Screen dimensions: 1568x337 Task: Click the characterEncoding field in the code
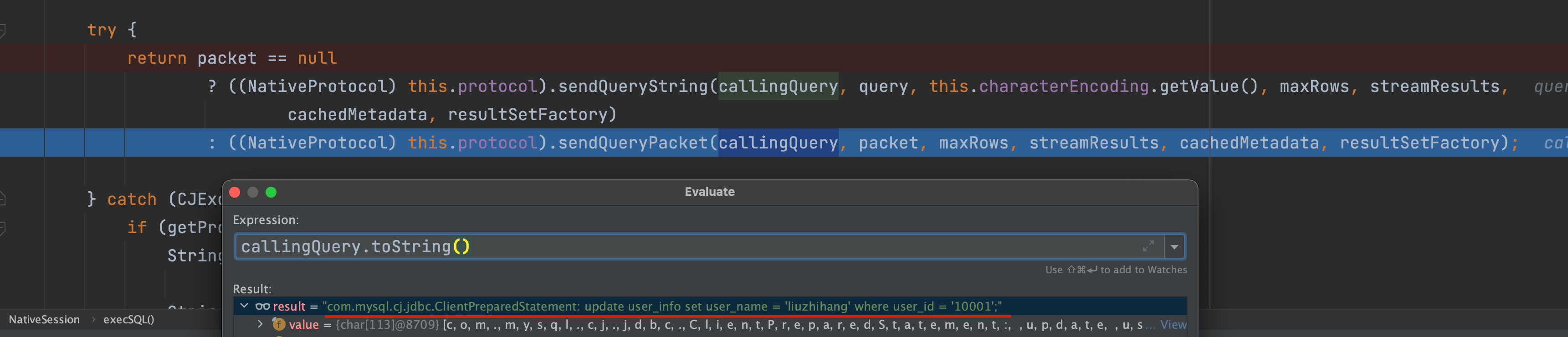click(x=1063, y=87)
